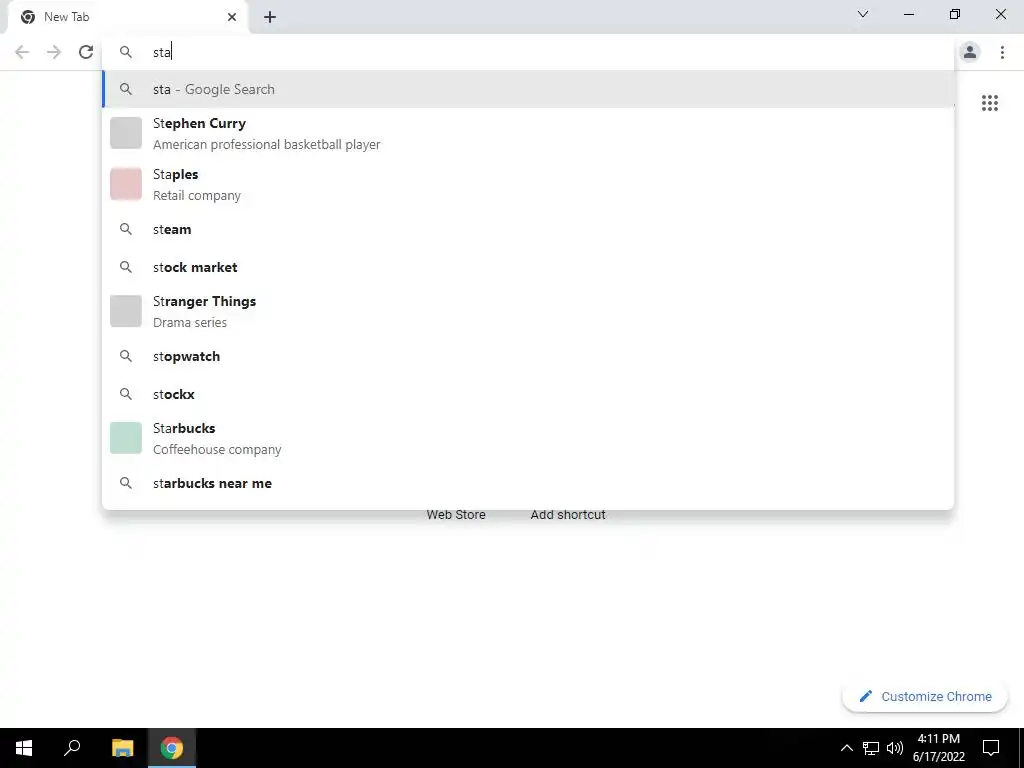Click the address bar containing 'sta'
Image resolution: width=1024 pixels, height=768 pixels.
[529, 52]
